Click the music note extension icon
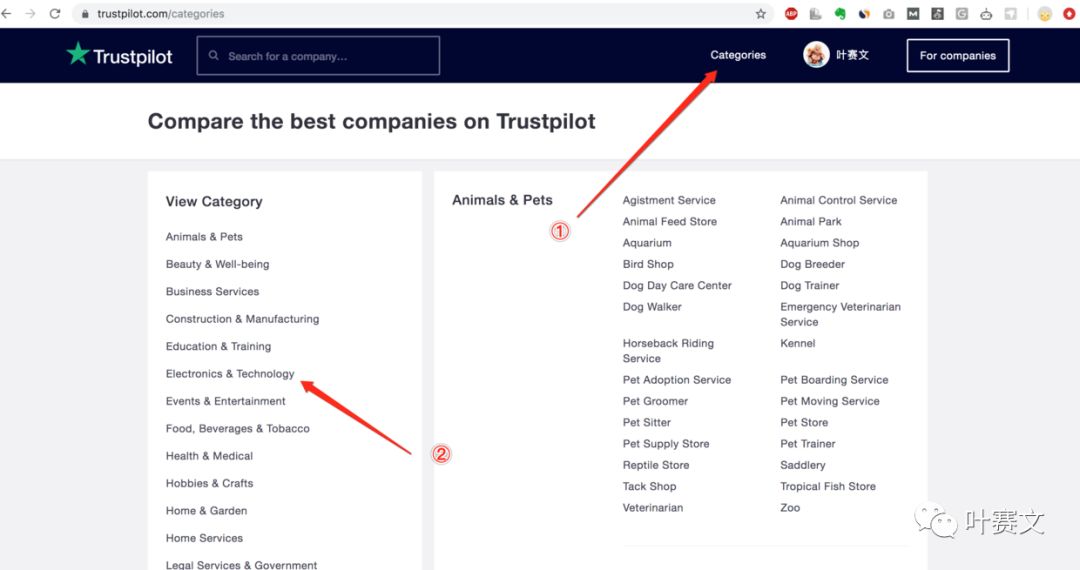 (x=937, y=14)
